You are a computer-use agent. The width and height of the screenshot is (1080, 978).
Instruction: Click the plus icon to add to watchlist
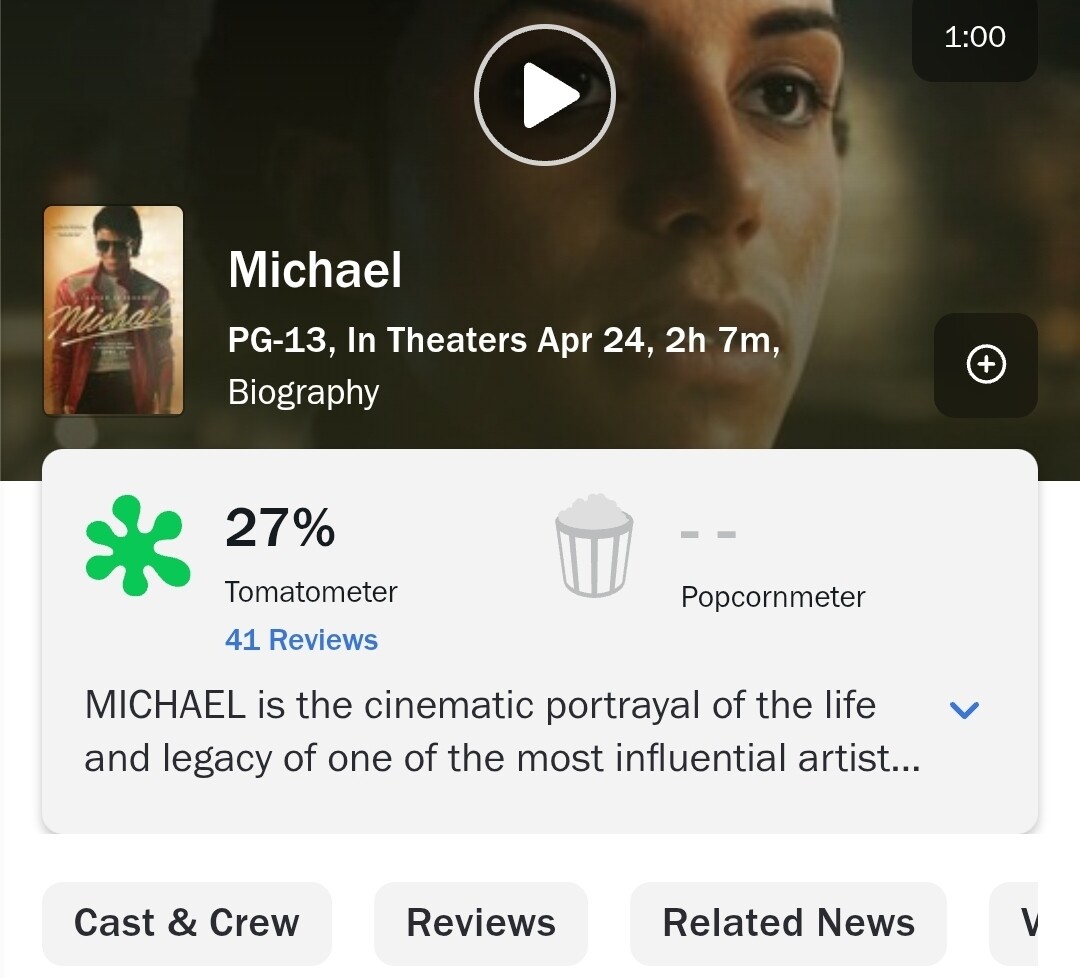(x=986, y=364)
